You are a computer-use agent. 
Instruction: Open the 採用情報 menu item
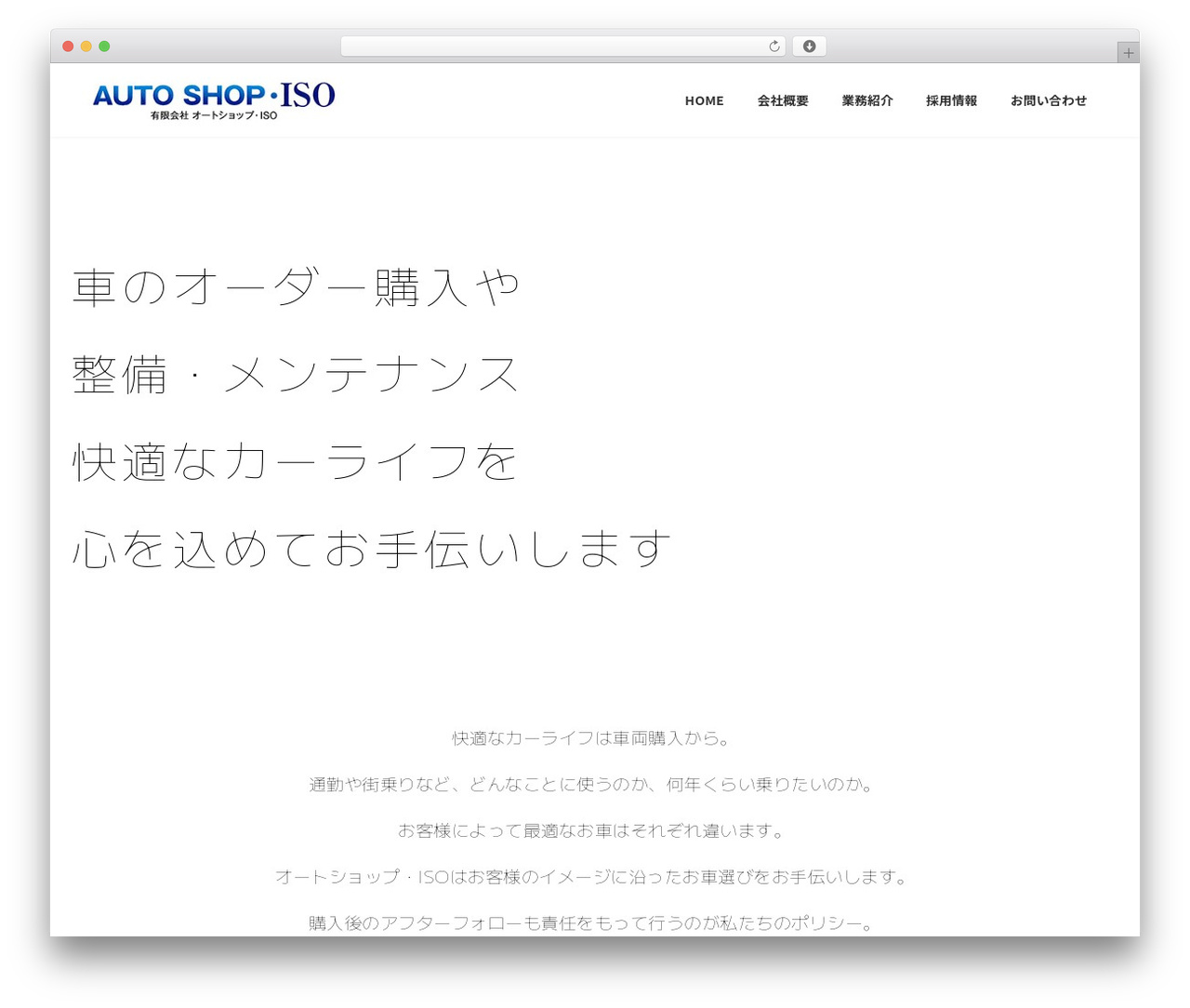[x=951, y=100]
